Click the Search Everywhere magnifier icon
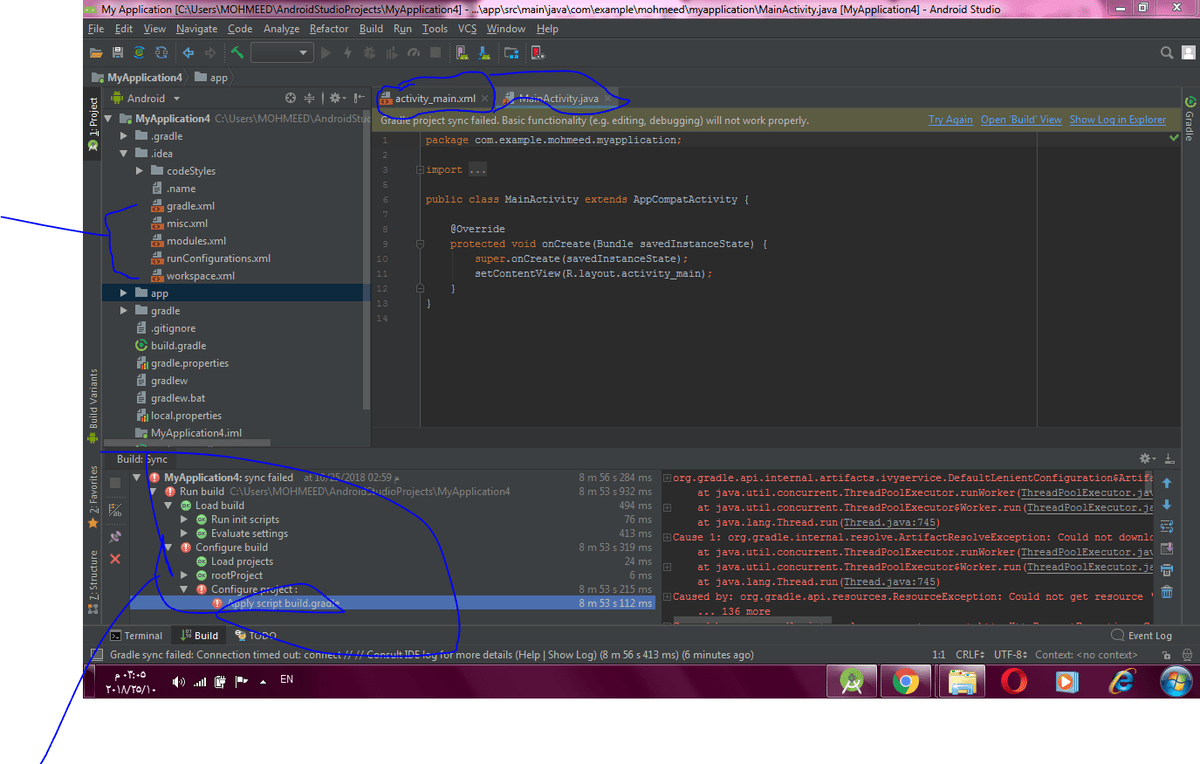This screenshot has width=1200, height=764. coord(1167,52)
